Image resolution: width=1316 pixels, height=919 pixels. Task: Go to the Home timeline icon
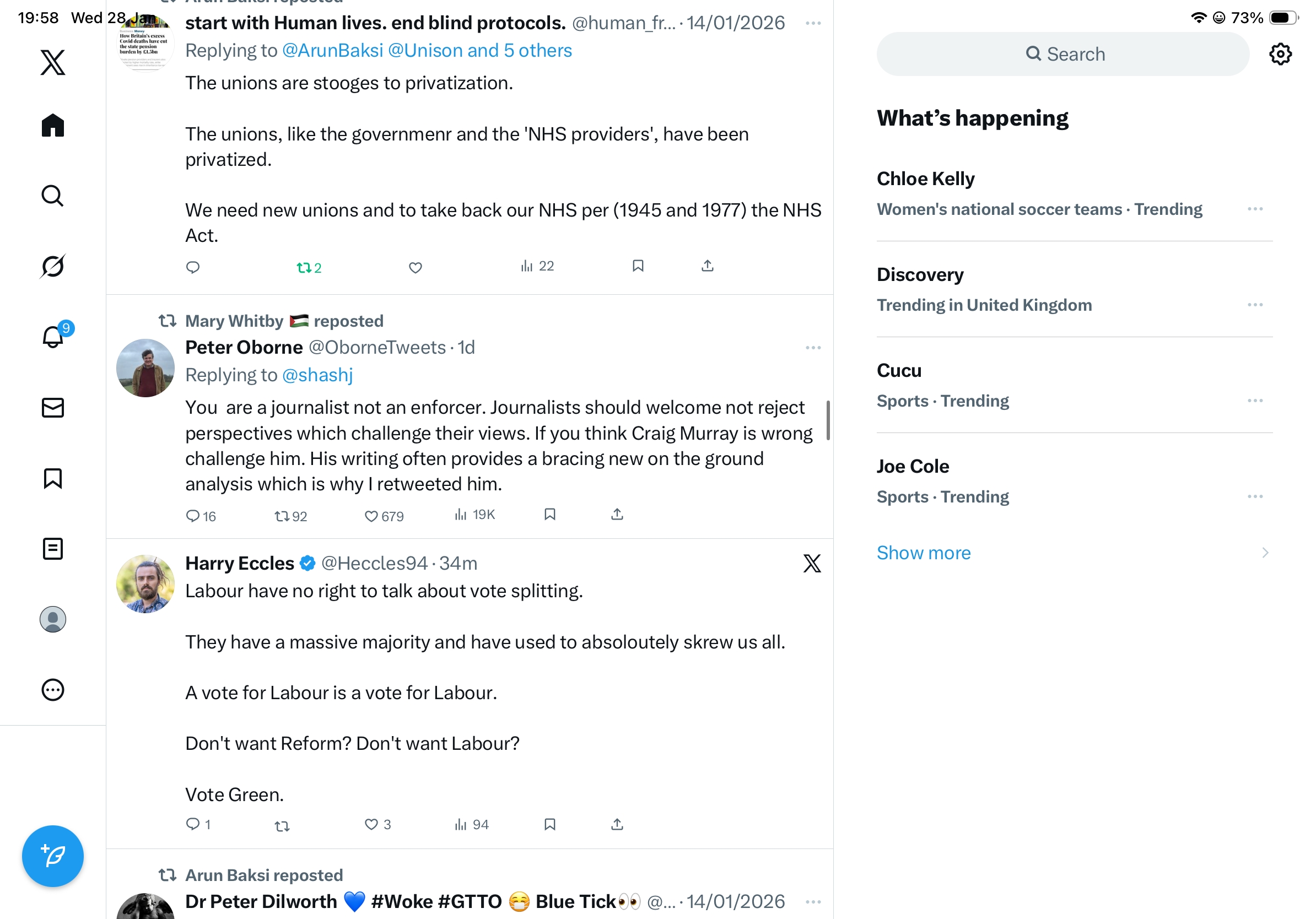[53, 125]
